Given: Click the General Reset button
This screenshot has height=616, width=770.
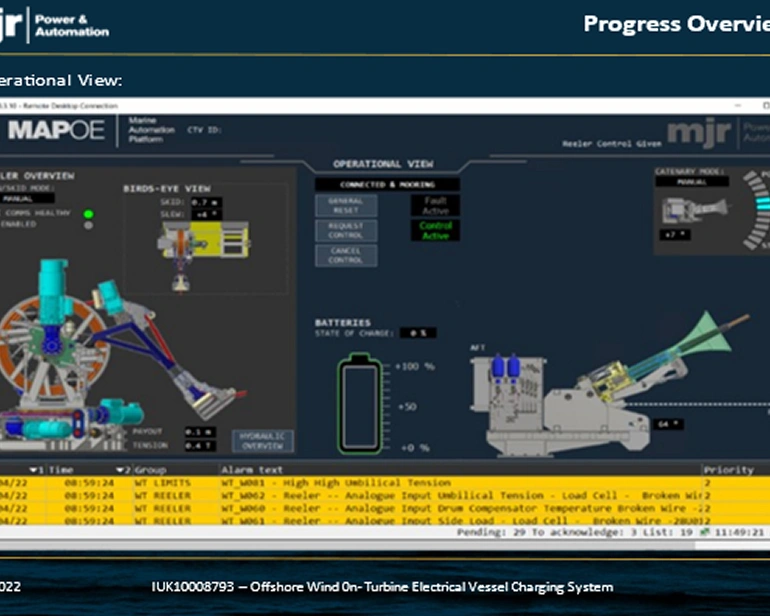Looking at the screenshot, I should 346,205.
